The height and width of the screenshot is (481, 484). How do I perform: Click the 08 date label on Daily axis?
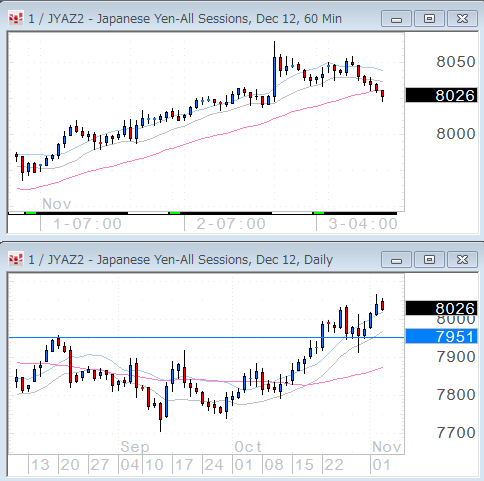coord(274,465)
